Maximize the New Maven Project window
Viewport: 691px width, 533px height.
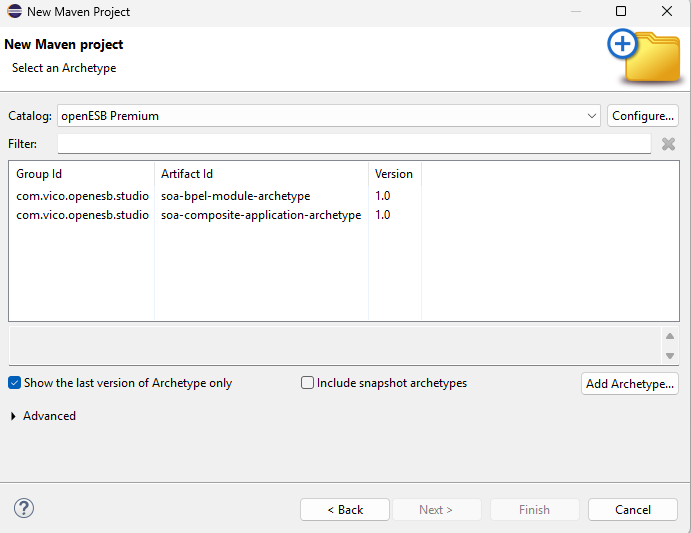[x=620, y=11]
